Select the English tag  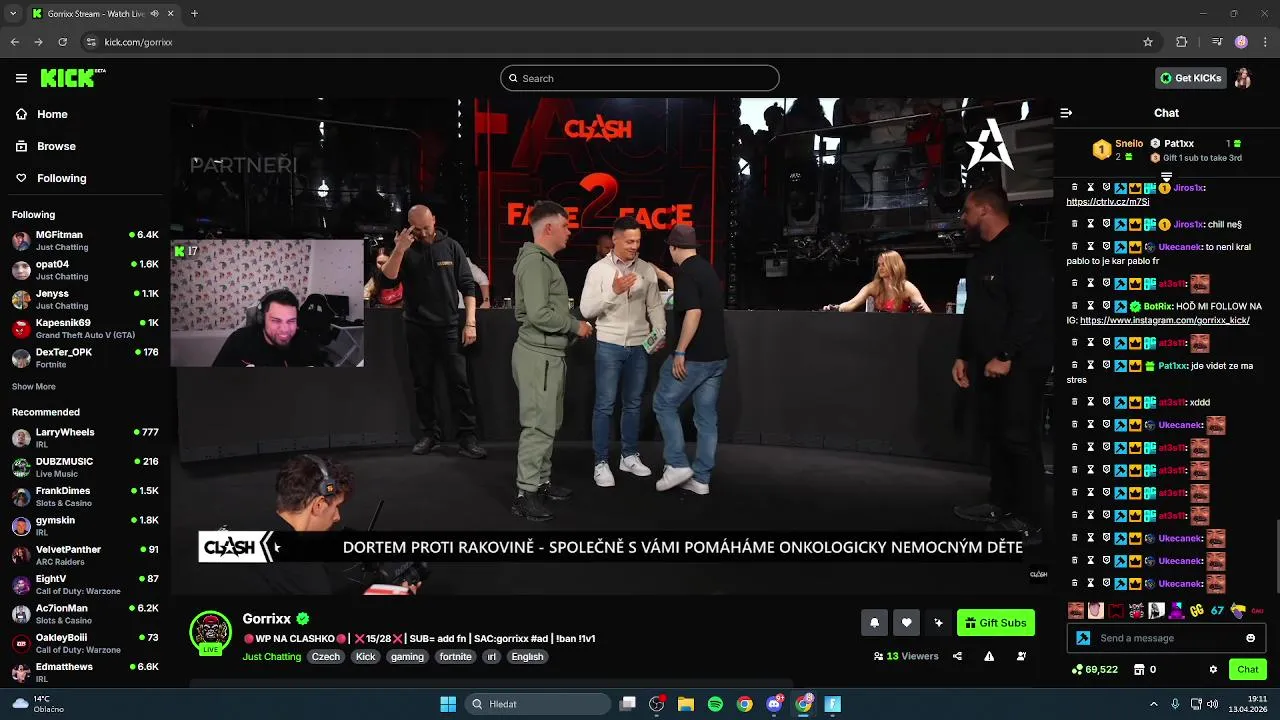pyautogui.click(x=527, y=657)
